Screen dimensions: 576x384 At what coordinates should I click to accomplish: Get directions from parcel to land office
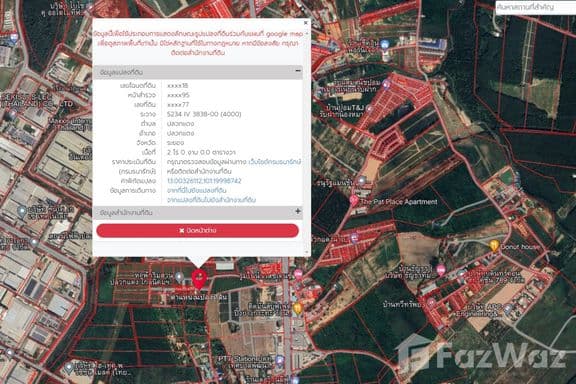(x=211, y=200)
